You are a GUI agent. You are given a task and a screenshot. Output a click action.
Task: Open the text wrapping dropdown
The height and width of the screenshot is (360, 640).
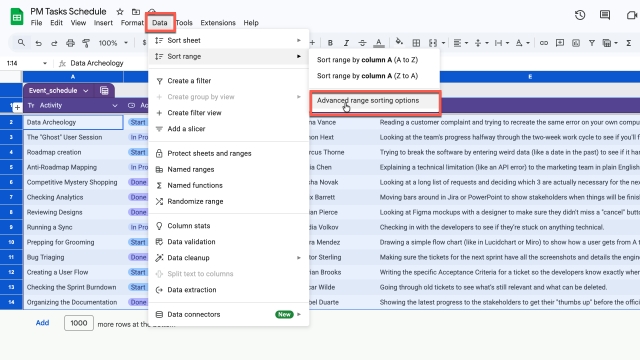502,43
